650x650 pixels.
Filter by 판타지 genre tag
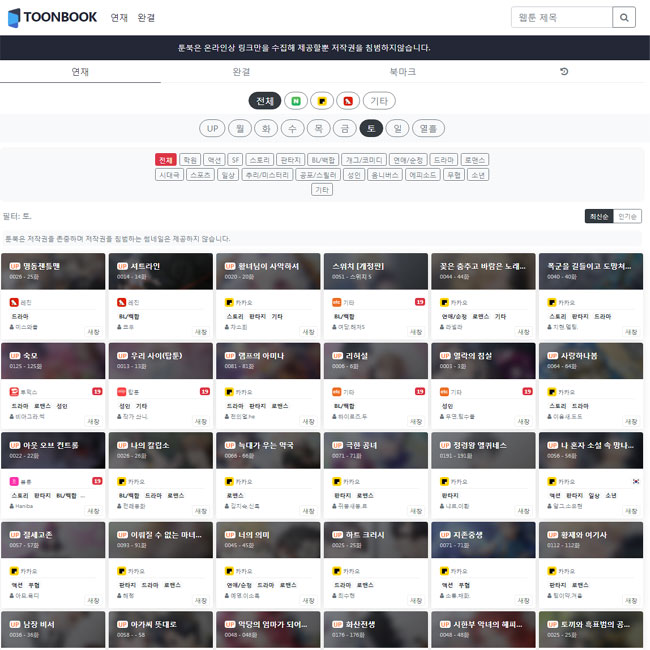click(290, 160)
